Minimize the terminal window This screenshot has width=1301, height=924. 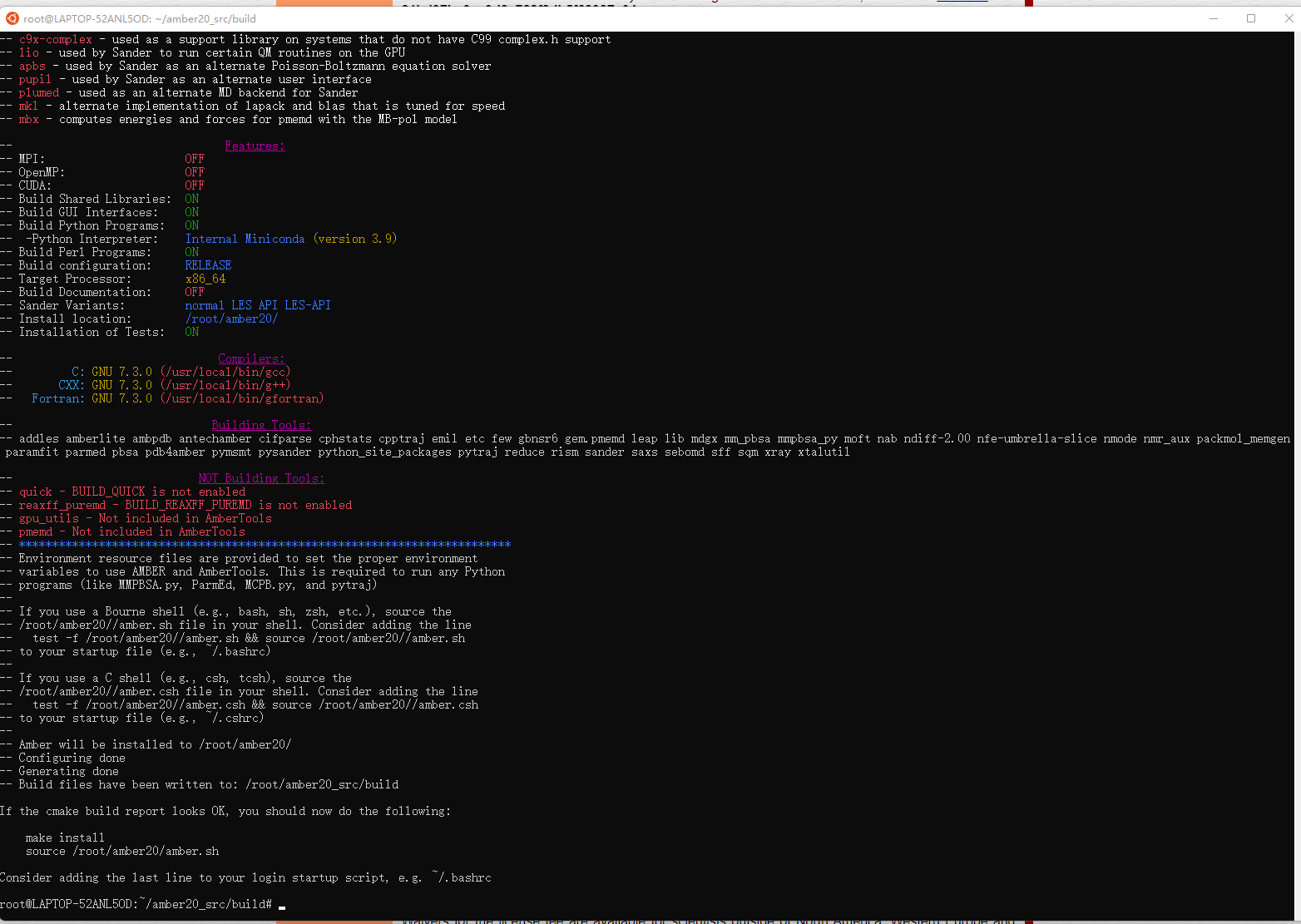(x=1214, y=18)
